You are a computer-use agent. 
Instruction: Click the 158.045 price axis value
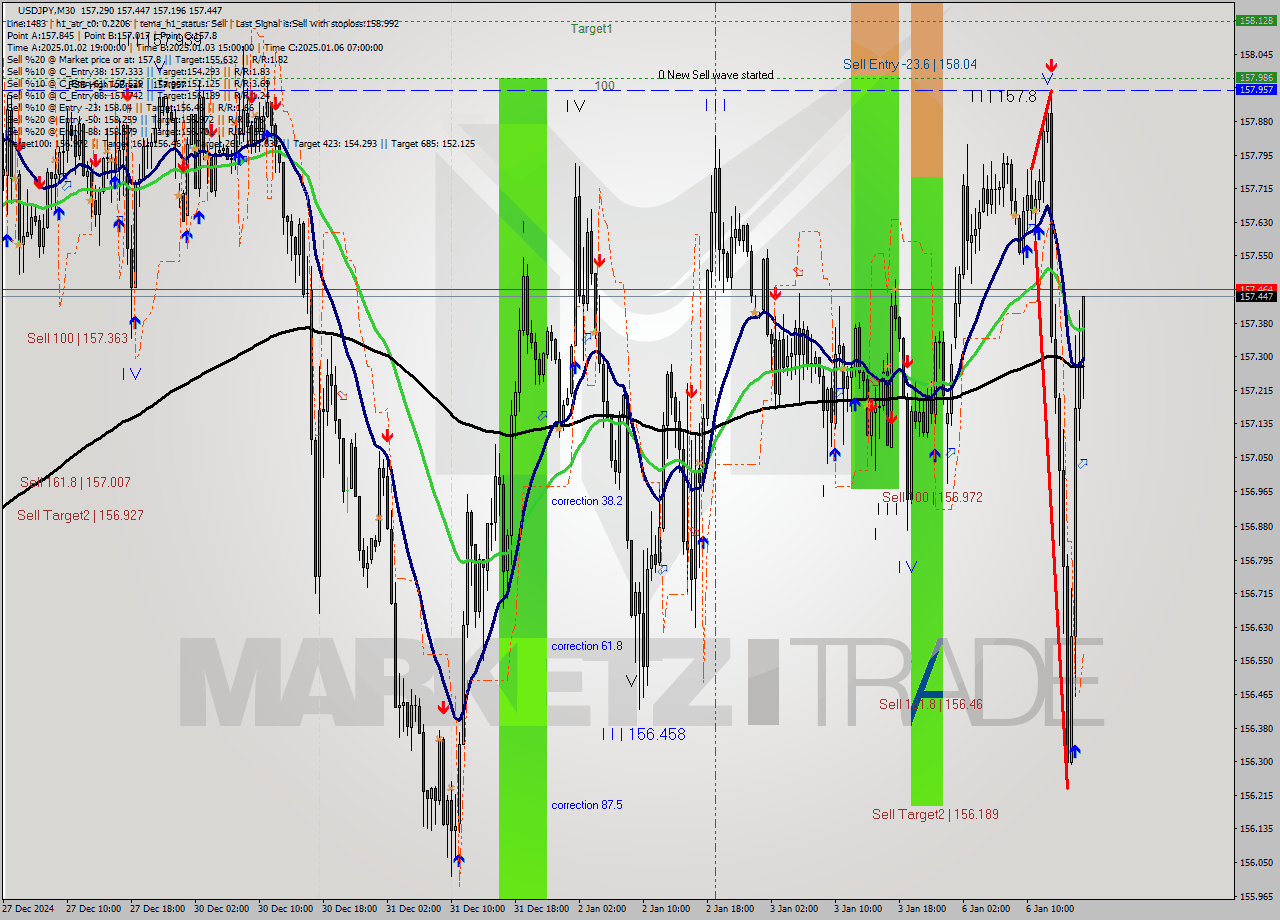point(1256,54)
